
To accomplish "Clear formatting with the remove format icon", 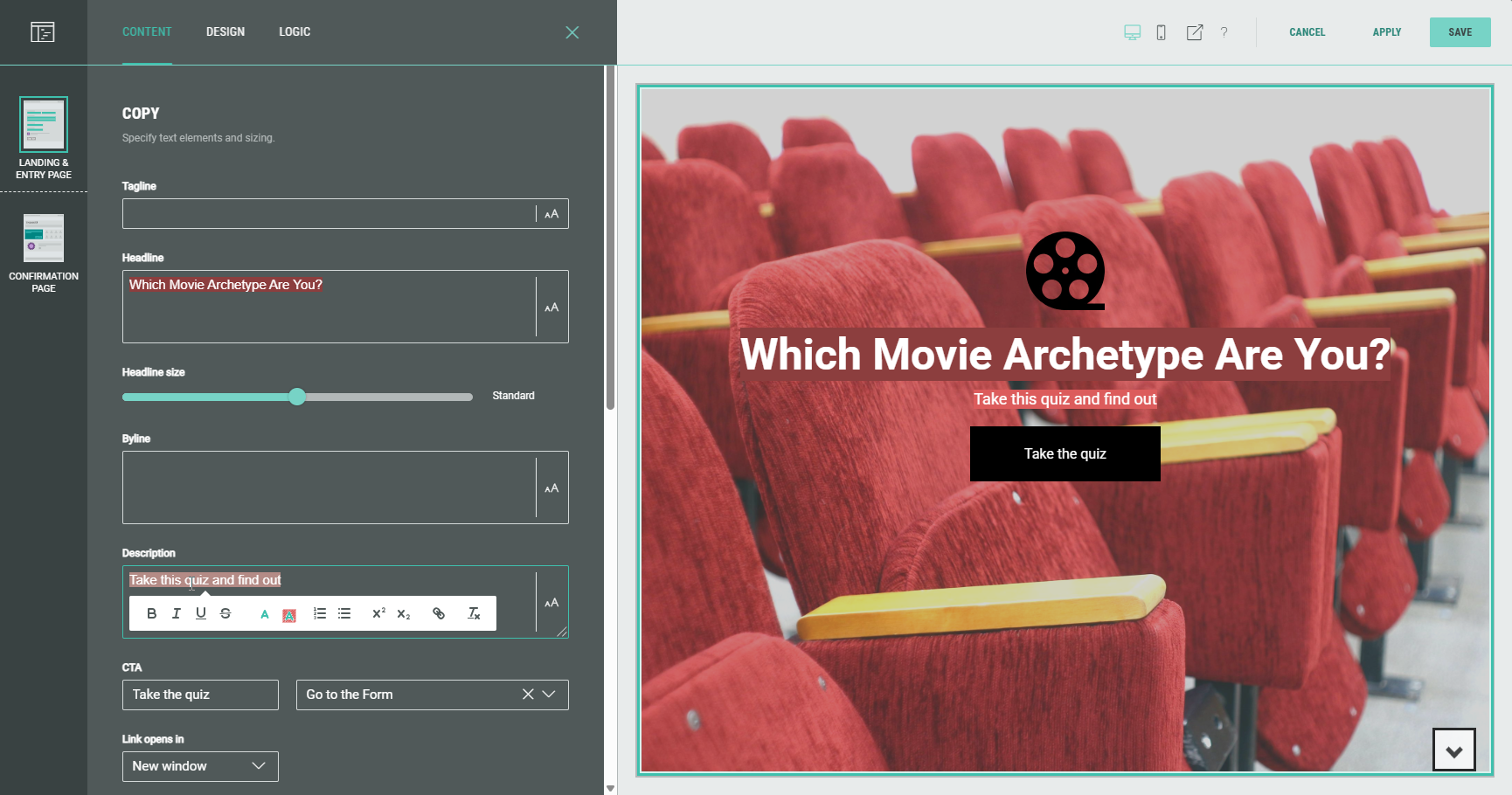I will pos(474,613).
